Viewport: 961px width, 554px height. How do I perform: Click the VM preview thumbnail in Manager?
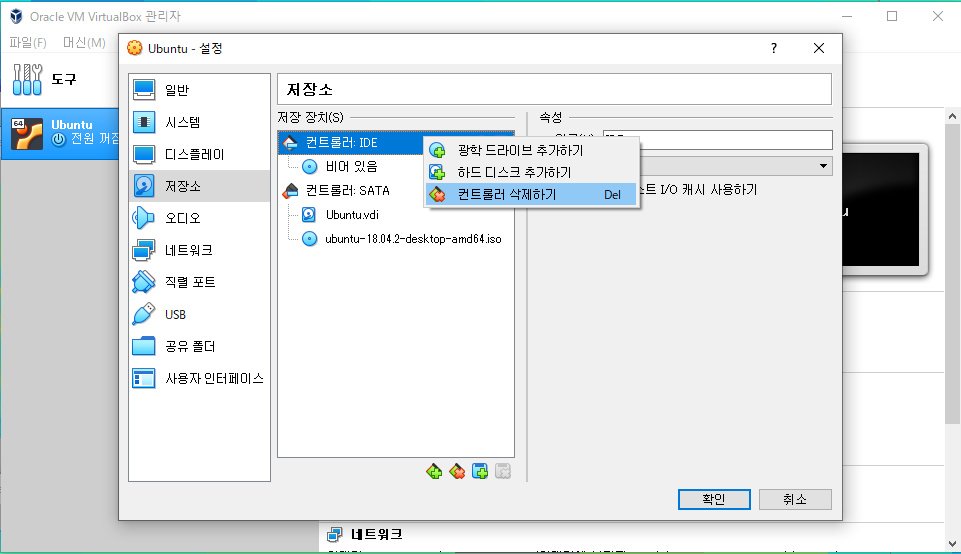tap(881, 209)
